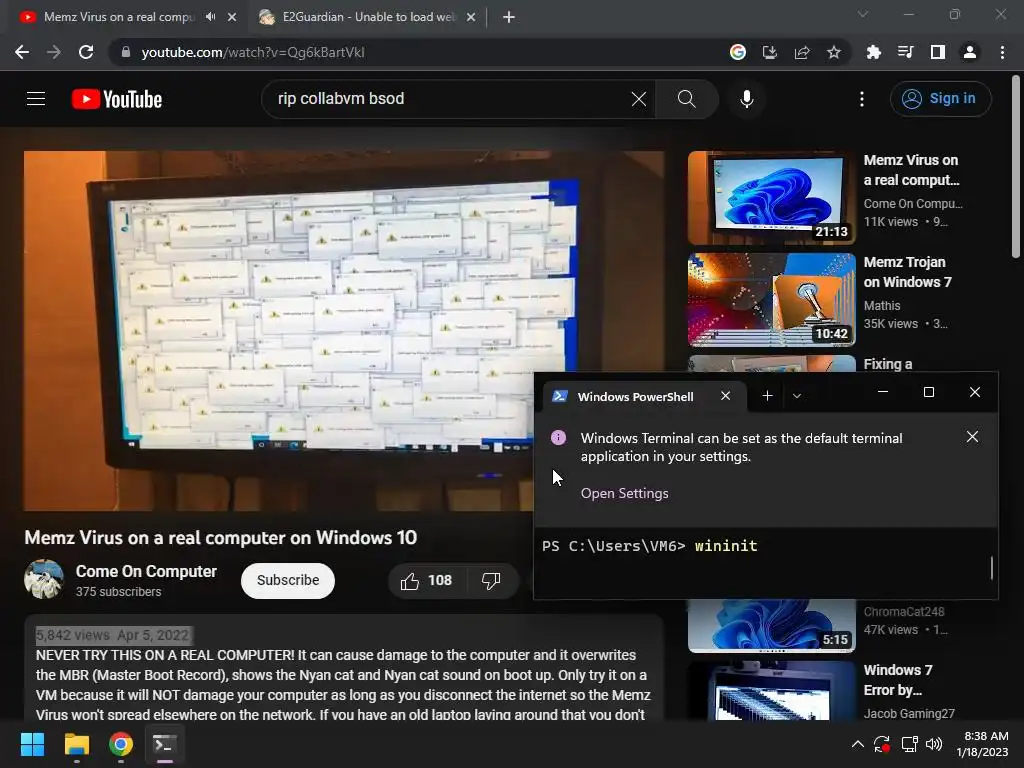Bookmark this page with the star
The width and height of the screenshot is (1024, 768).
point(834,52)
